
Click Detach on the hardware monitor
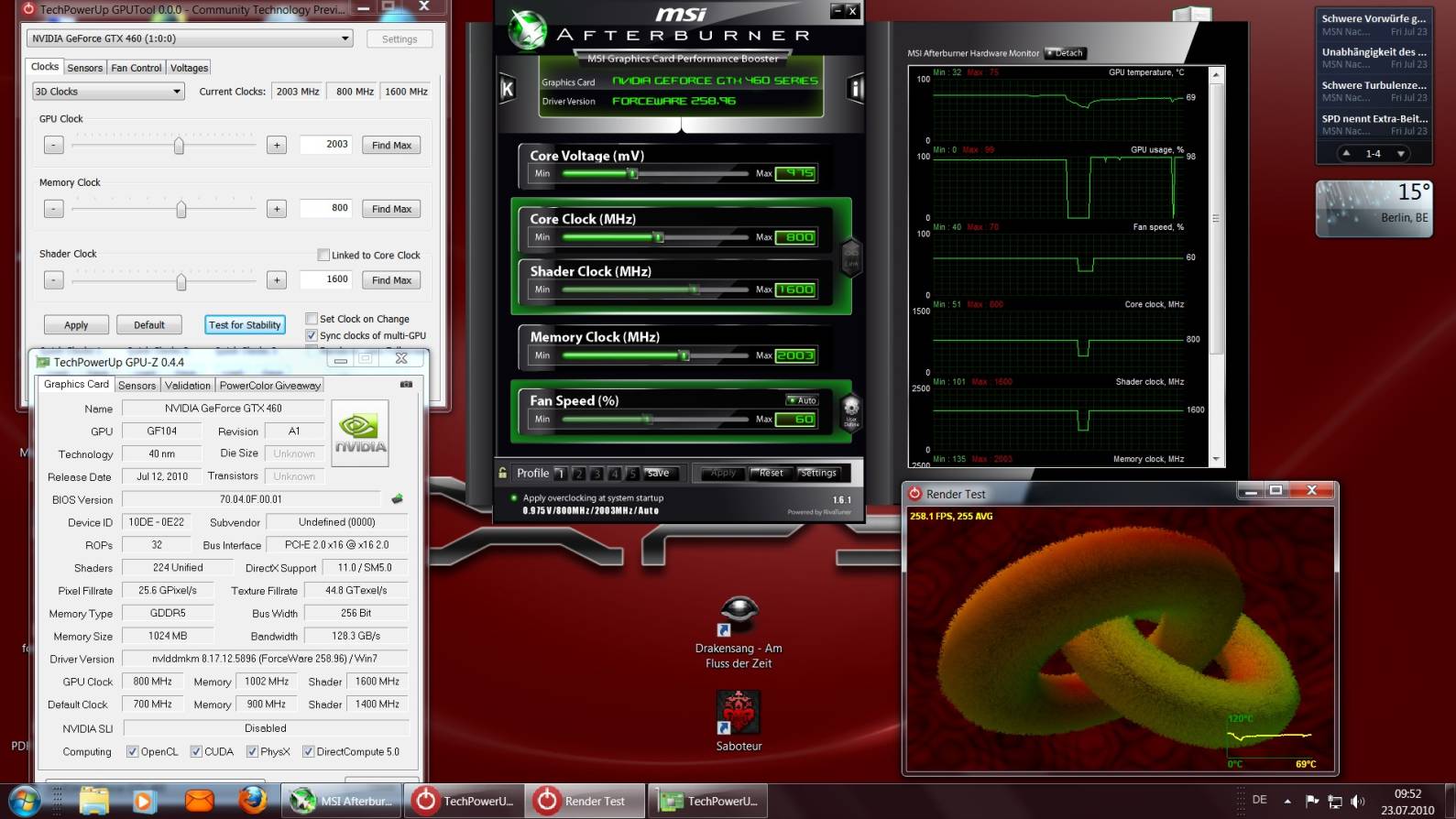coord(1065,53)
